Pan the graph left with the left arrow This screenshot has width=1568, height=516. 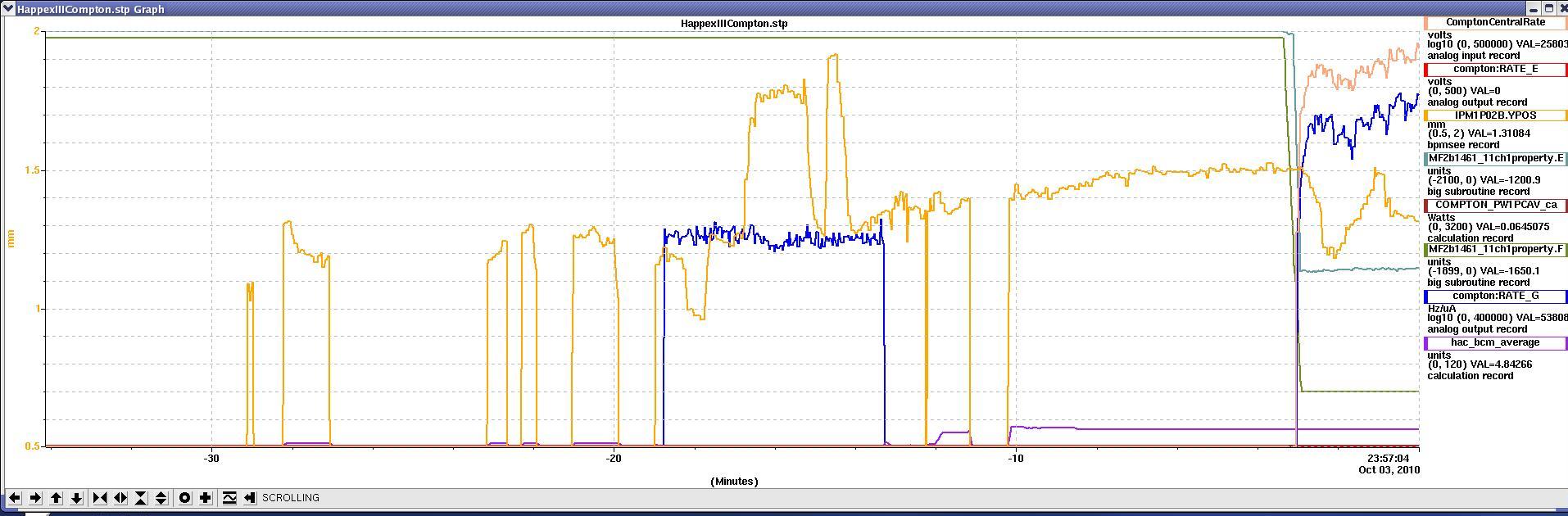(x=14, y=498)
